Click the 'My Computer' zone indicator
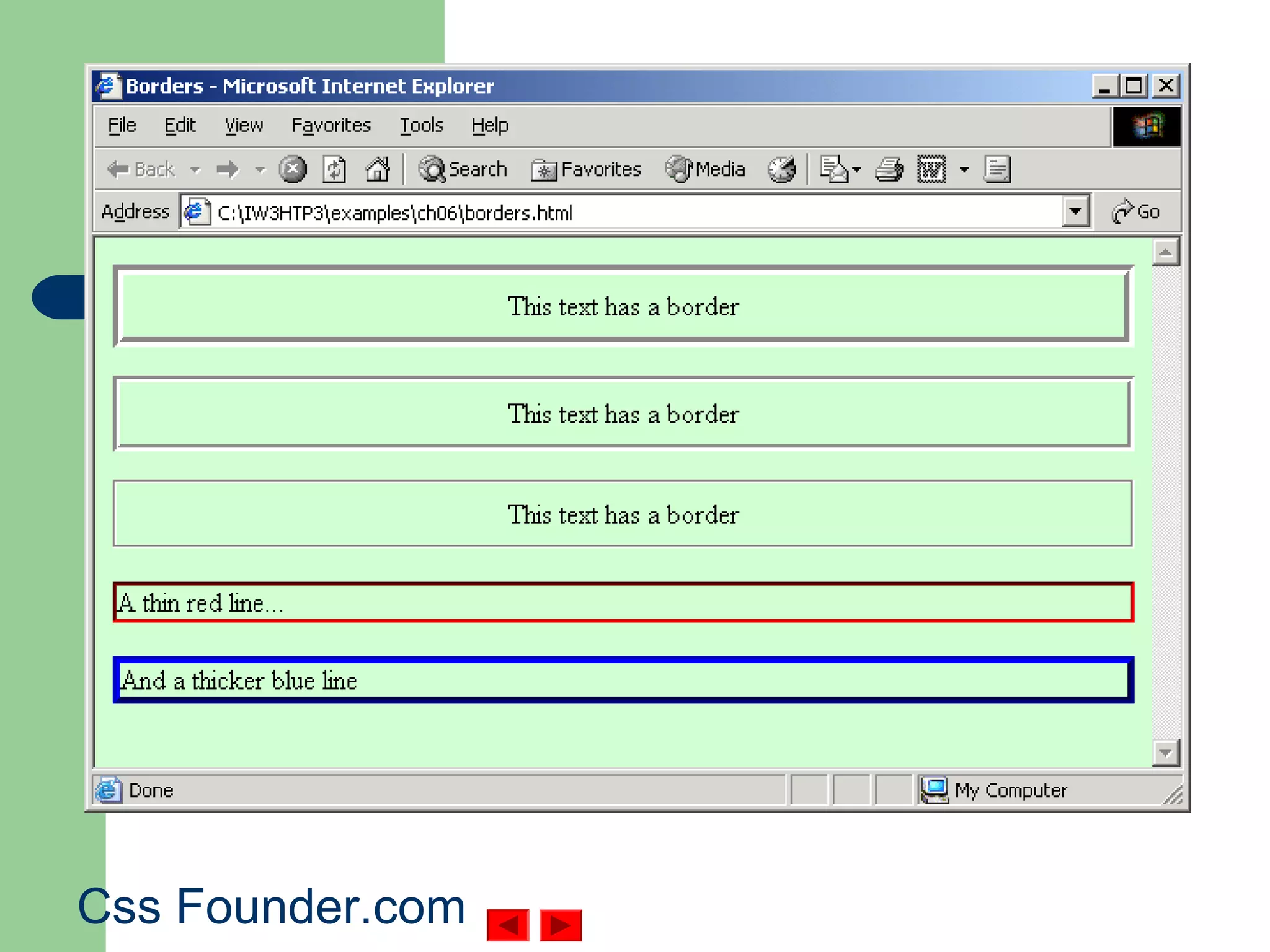The width and height of the screenshot is (1270, 952). click(1011, 791)
